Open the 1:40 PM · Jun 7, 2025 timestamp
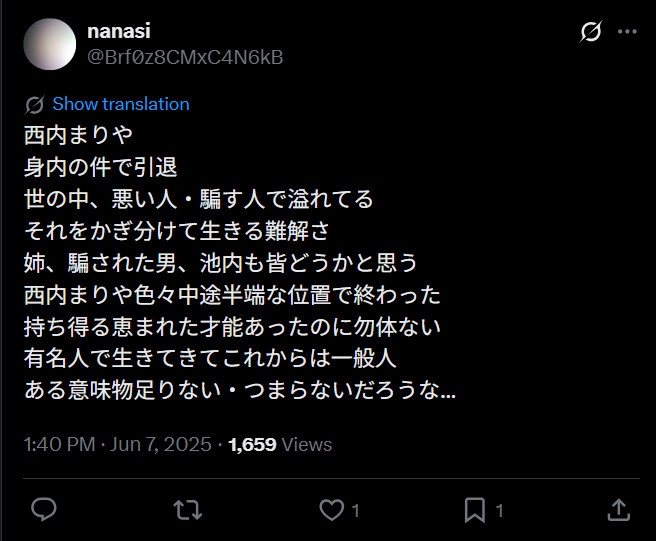656x541 pixels. 119,444
